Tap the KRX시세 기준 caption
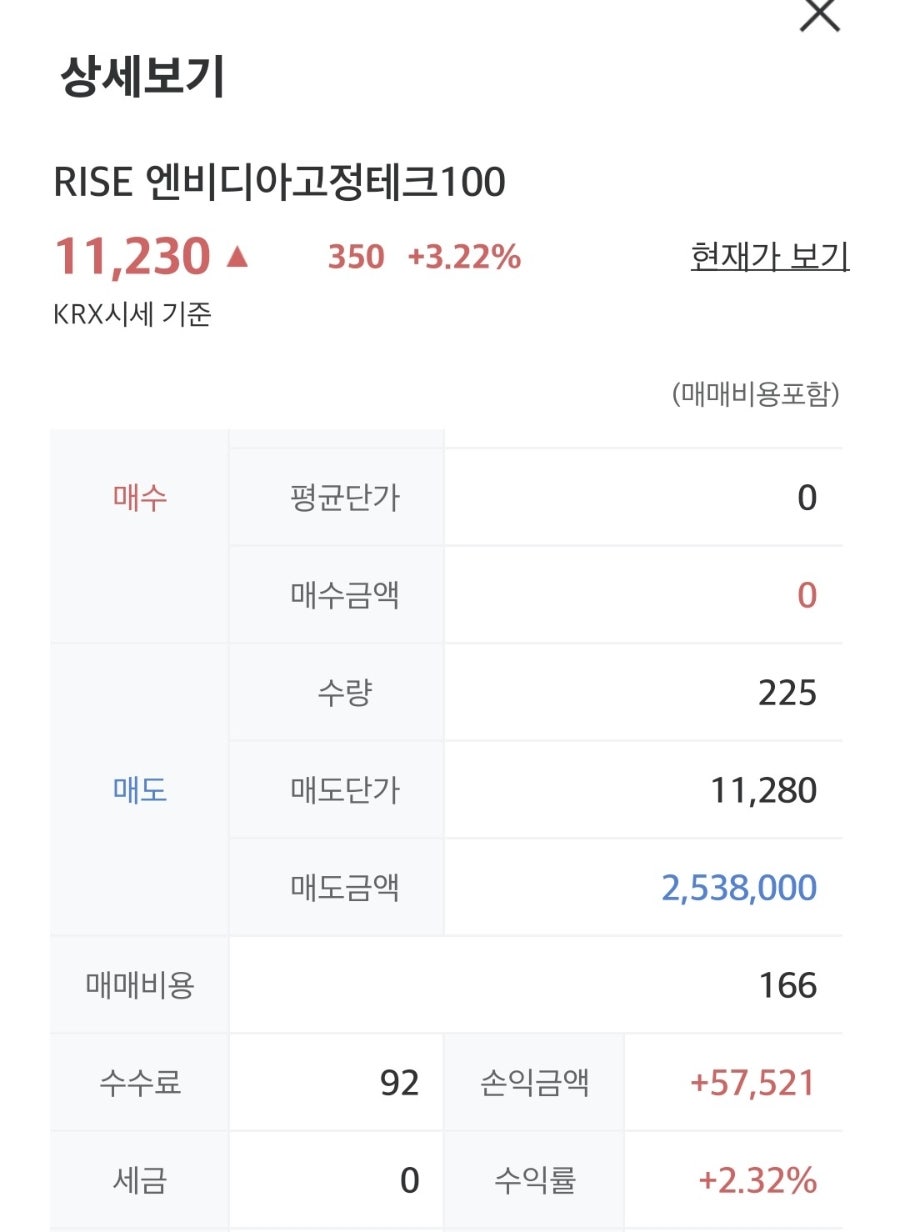 coord(132,314)
